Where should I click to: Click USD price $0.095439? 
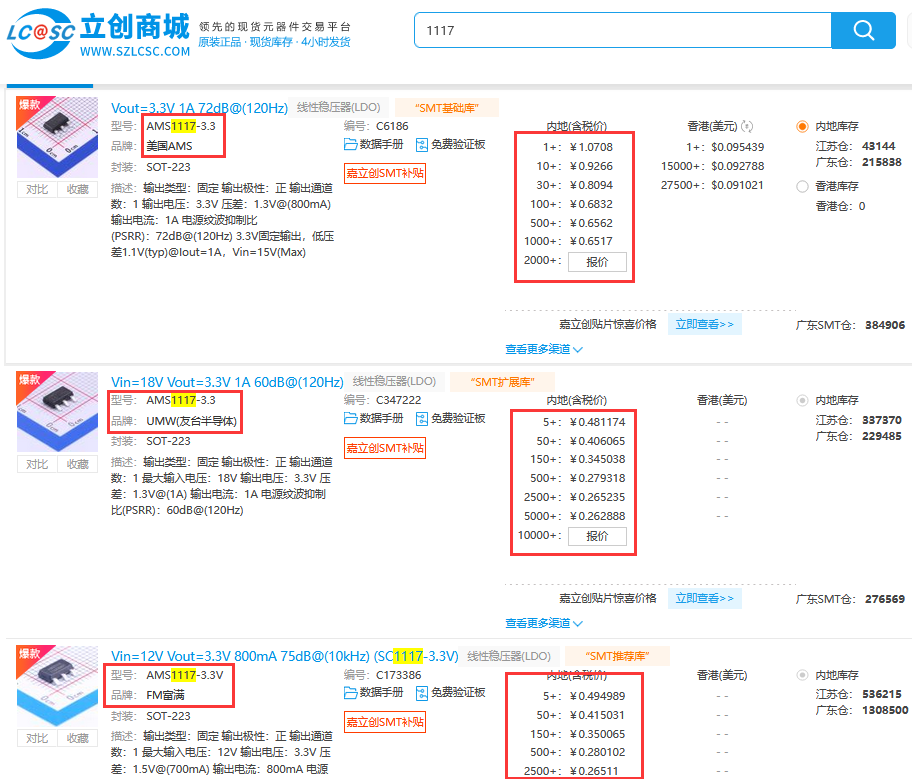pos(738,147)
